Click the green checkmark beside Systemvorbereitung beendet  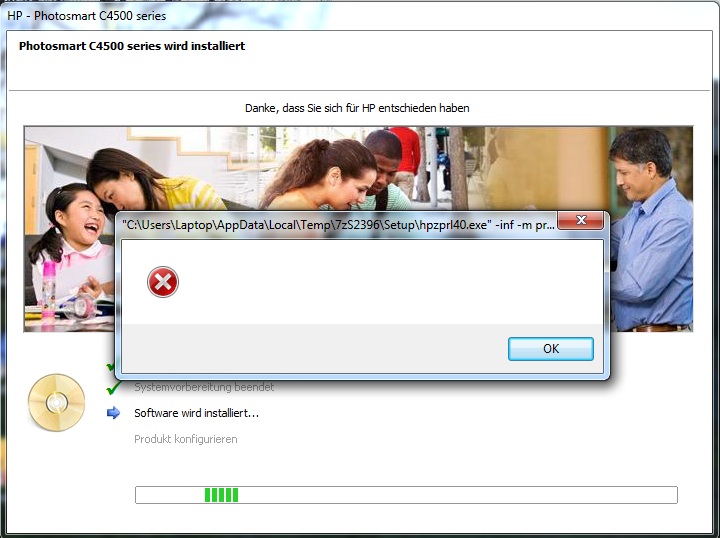point(113,388)
